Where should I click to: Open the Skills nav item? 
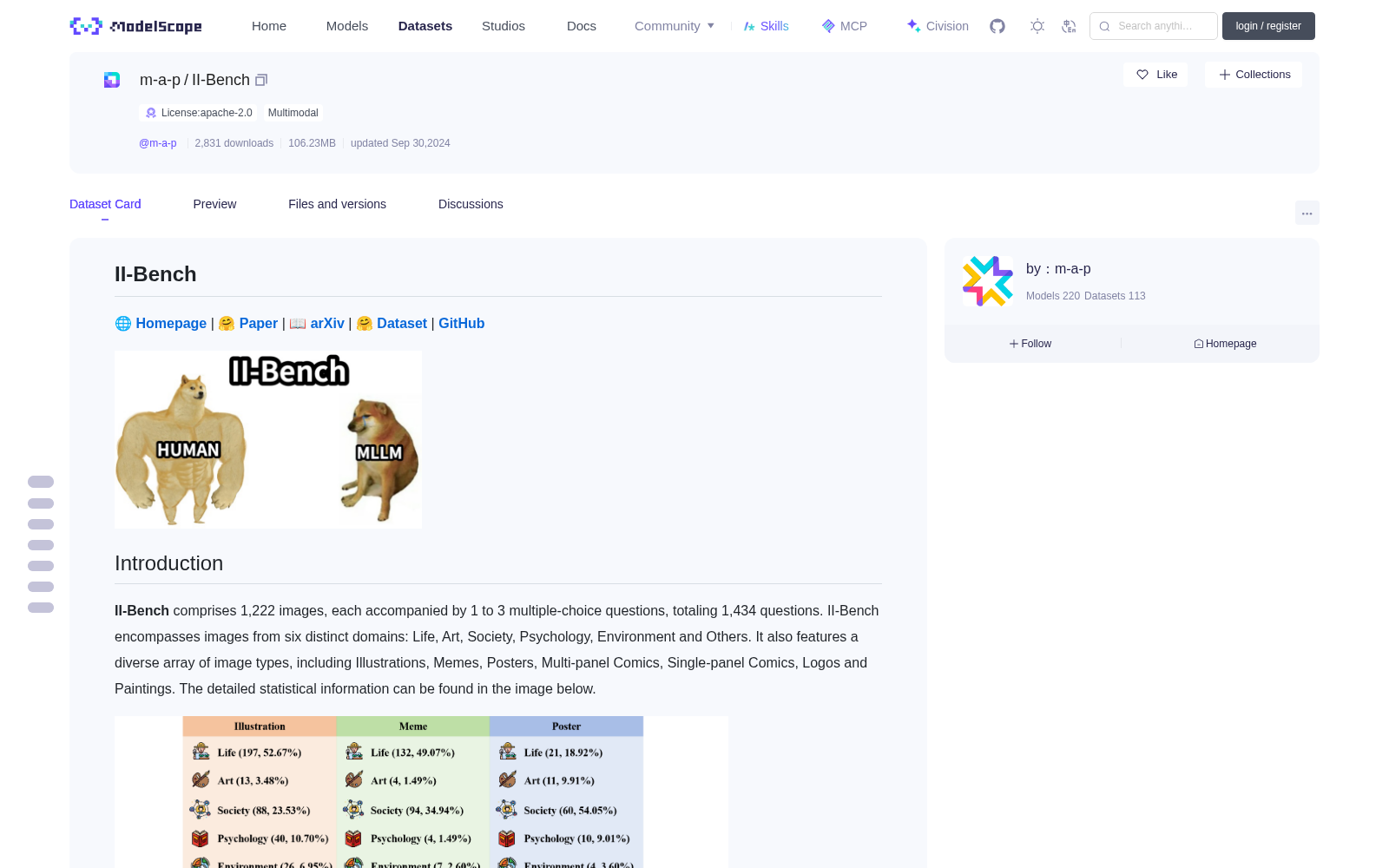[x=767, y=26]
